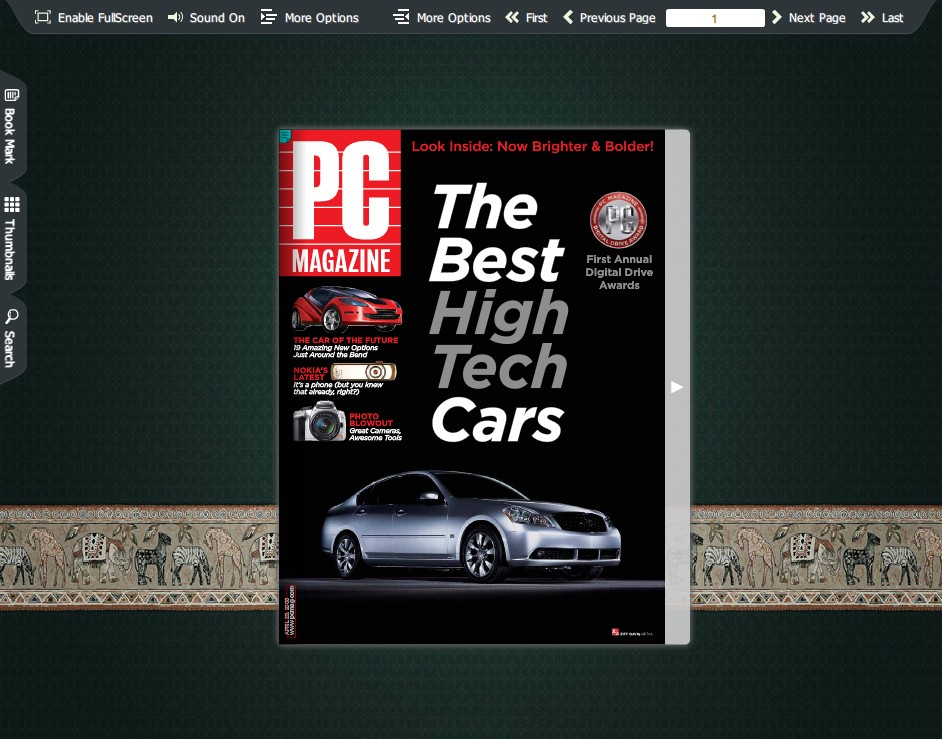Viewport: 942px width, 739px height.
Task: Toggle the Sound On button
Action: [x=206, y=17]
